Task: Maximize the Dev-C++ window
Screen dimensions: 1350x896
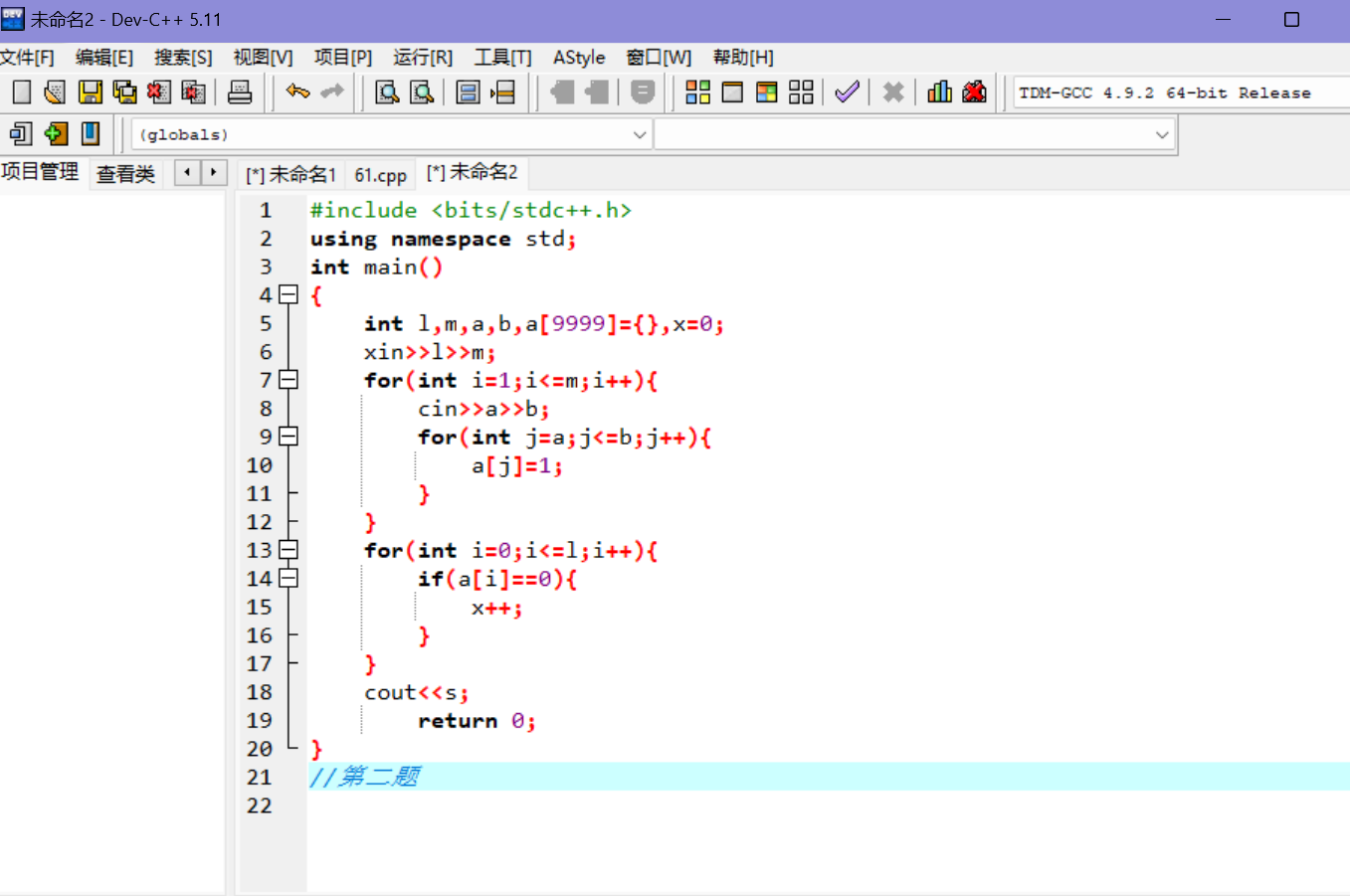Action: pos(1291,20)
